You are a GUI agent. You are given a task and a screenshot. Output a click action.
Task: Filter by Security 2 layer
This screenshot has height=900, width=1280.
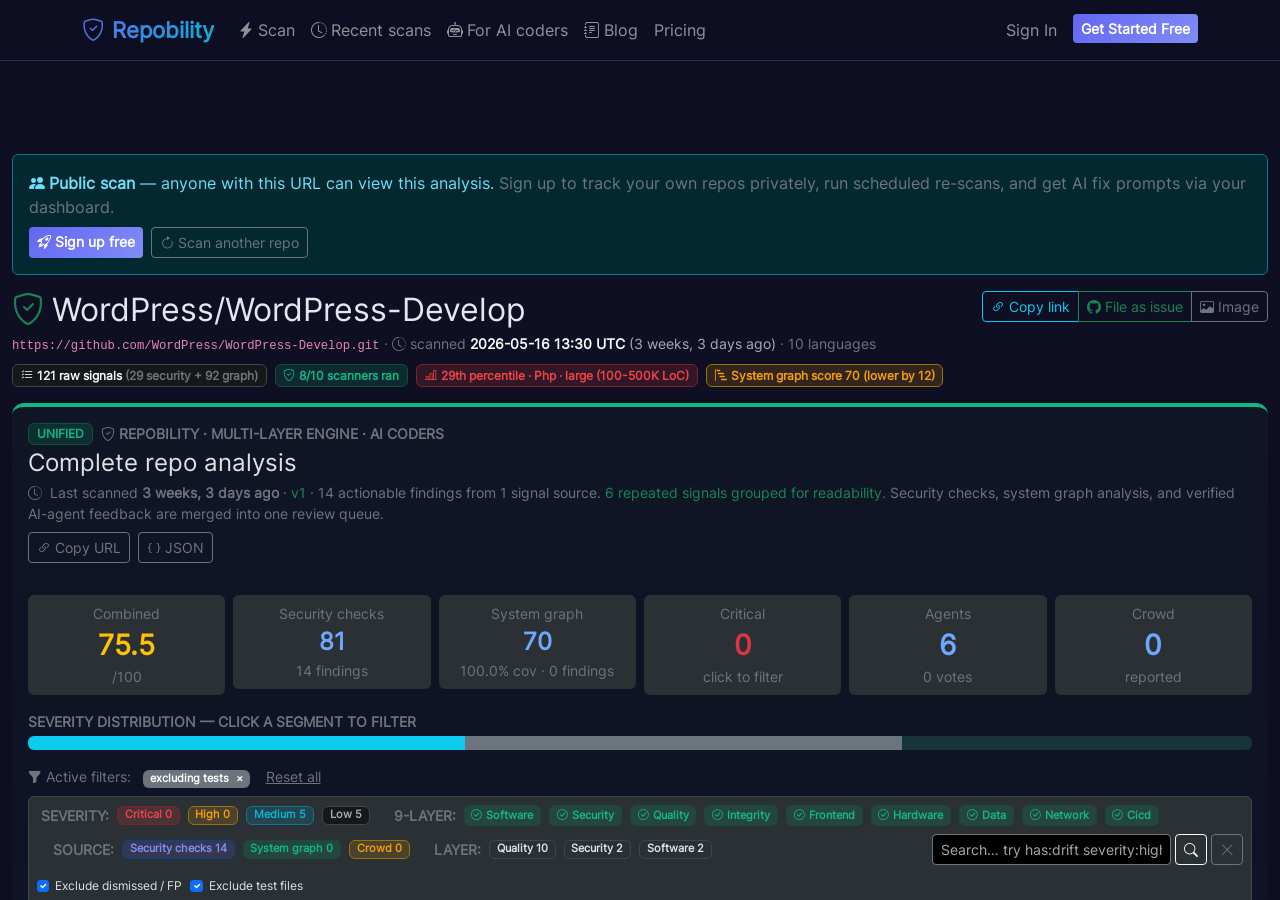(x=597, y=849)
